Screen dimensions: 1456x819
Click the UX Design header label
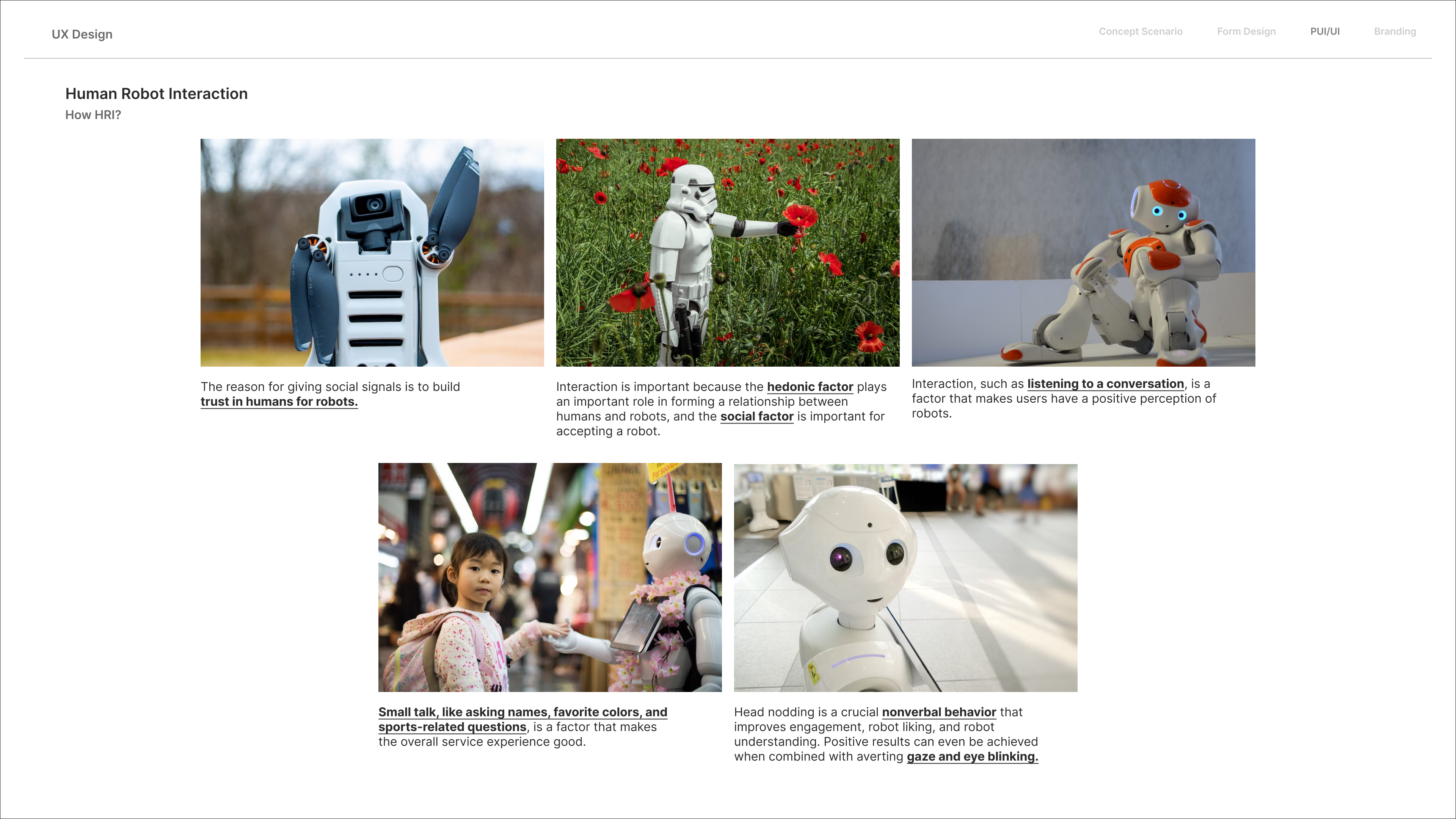pos(82,35)
